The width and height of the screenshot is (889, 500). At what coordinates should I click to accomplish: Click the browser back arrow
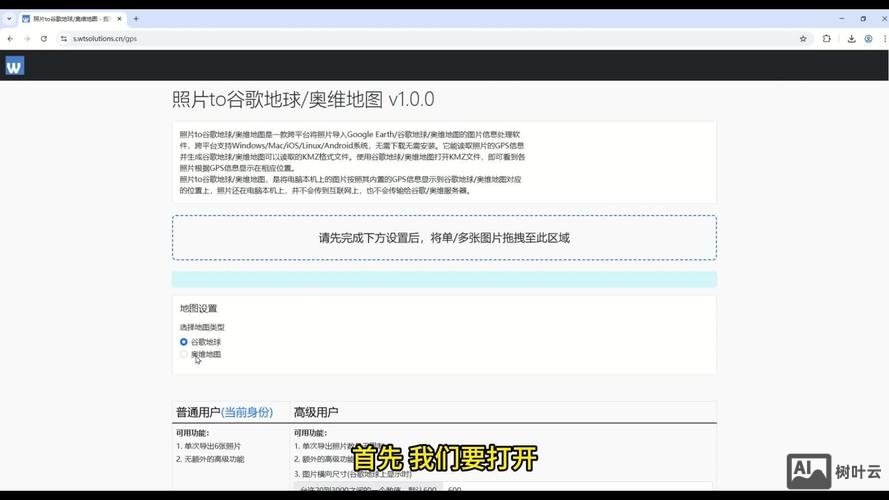click(10, 39)
